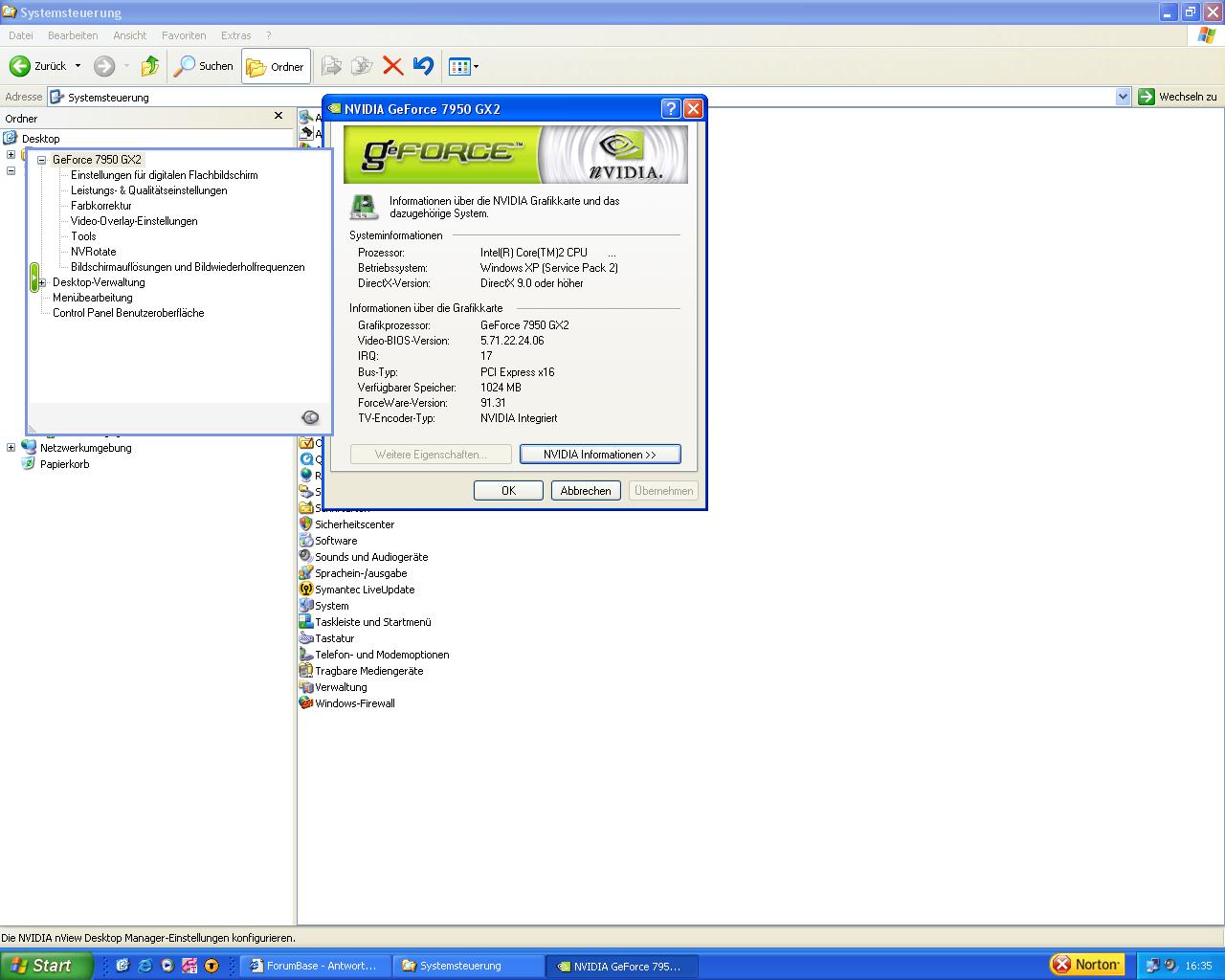The height and width of the screenshot is (980, 1225).
Task: Expand the Desktop-Verwaltung node
Action: 42,283
